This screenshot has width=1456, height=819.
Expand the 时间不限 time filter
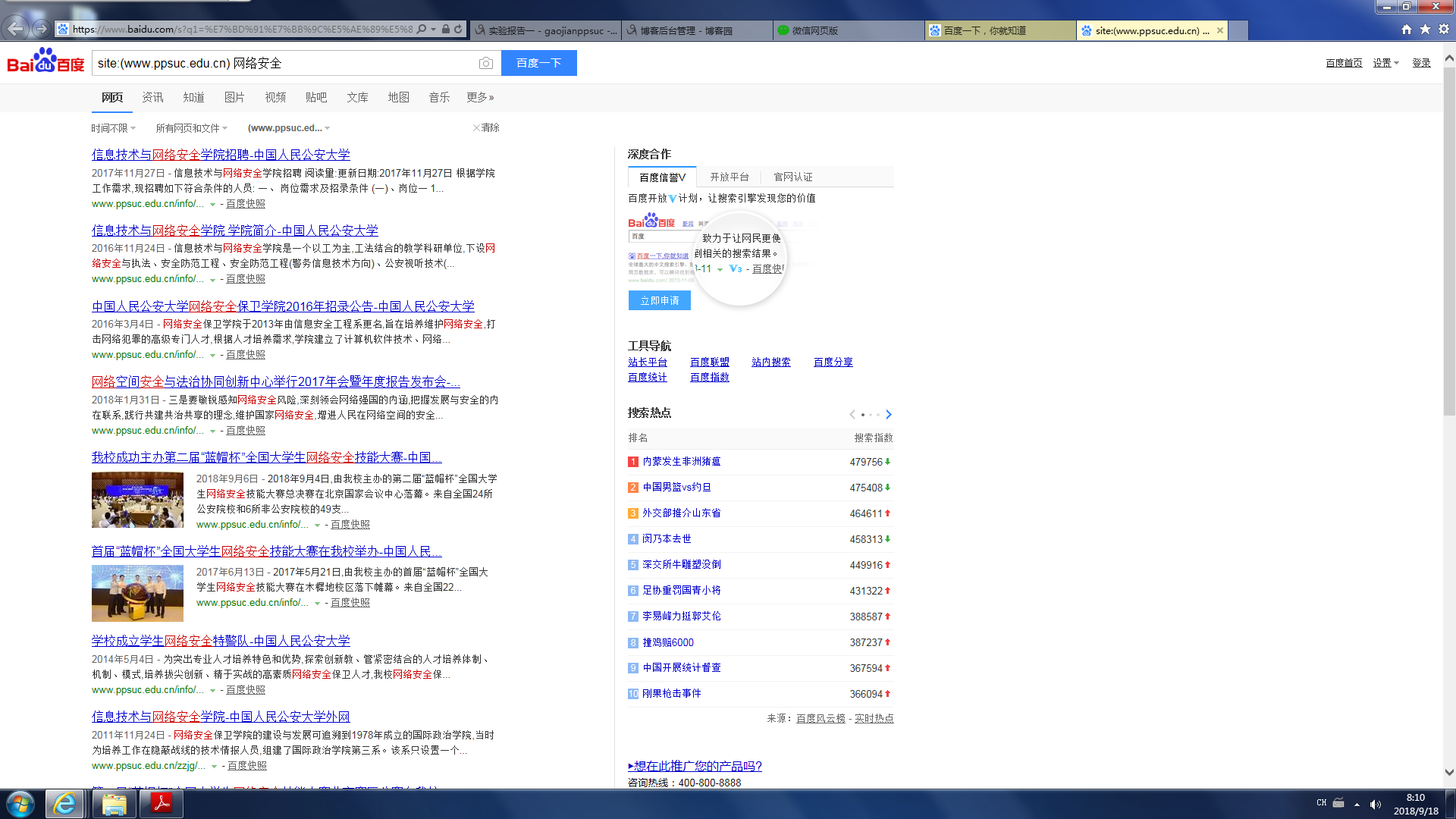click(113, 128)
